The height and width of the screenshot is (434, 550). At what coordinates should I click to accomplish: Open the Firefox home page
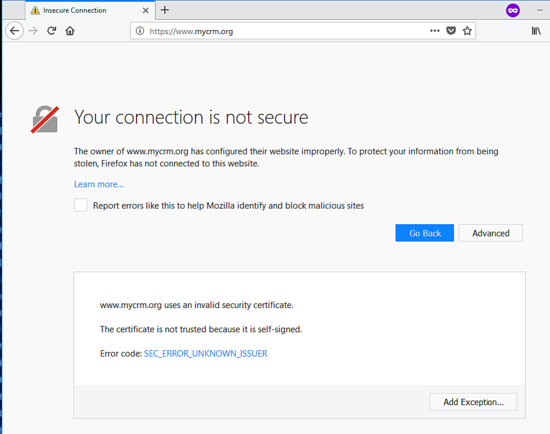[x=70, y=31]
